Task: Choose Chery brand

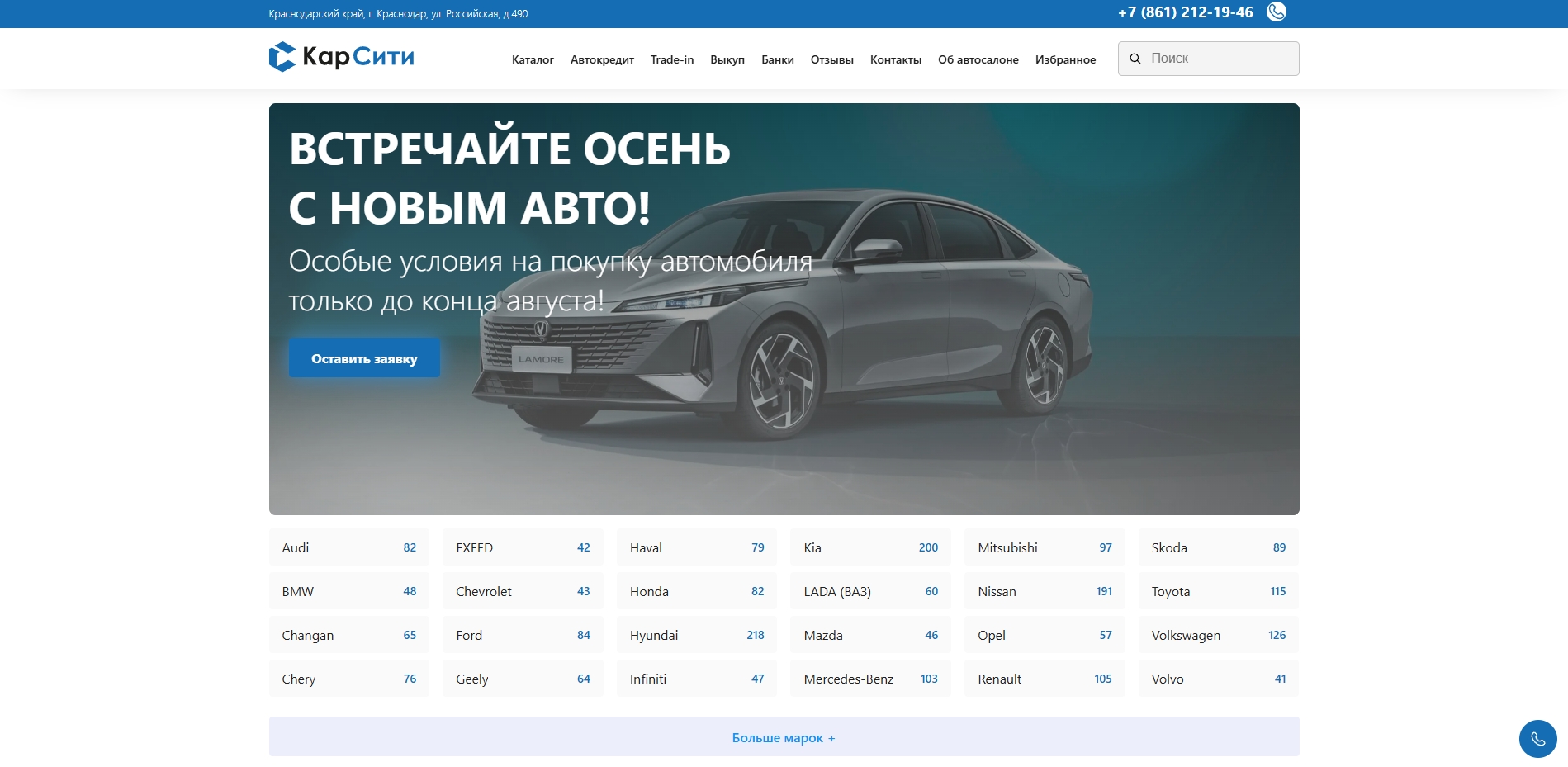Action: coord(348,679)
